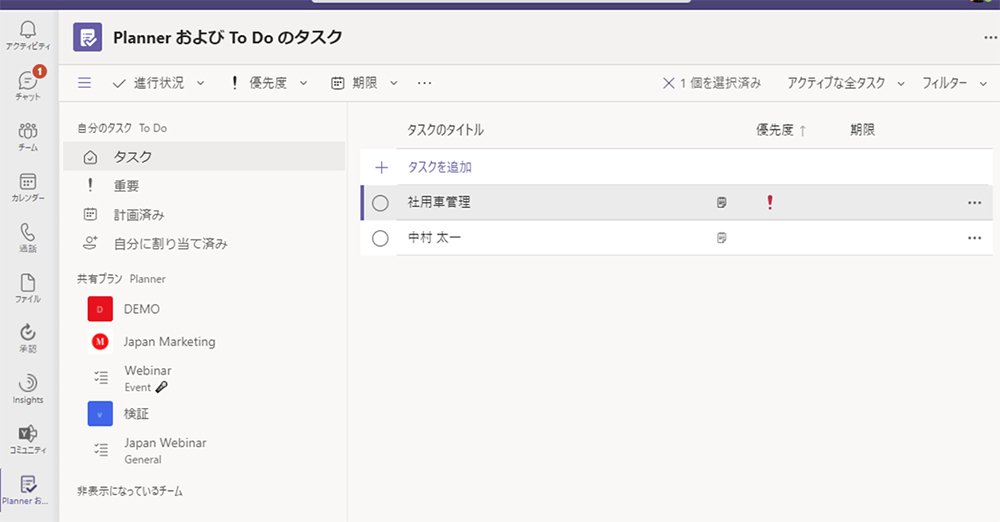Click the toolbar overflow ellipsis after 期限
The width and height of the screenshot is (1000, 522).
(425, 83)
